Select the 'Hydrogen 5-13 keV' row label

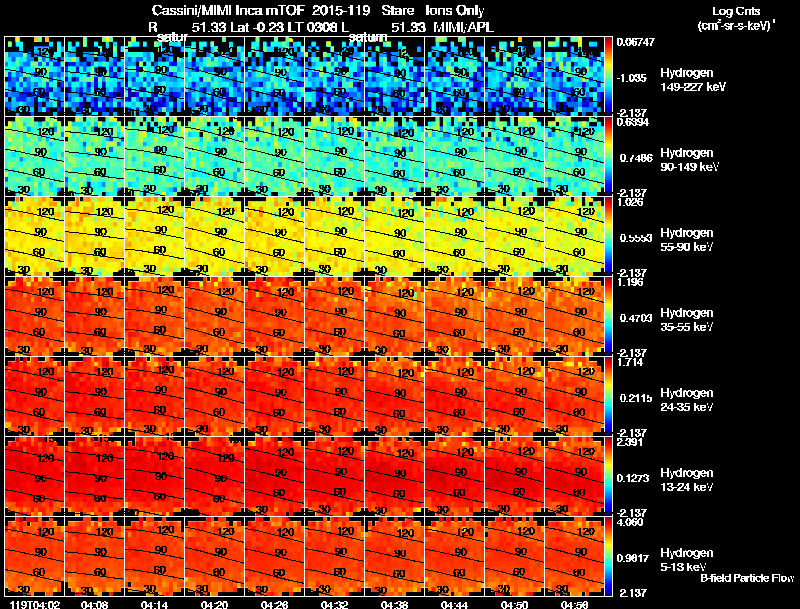[x=687, y=560]
